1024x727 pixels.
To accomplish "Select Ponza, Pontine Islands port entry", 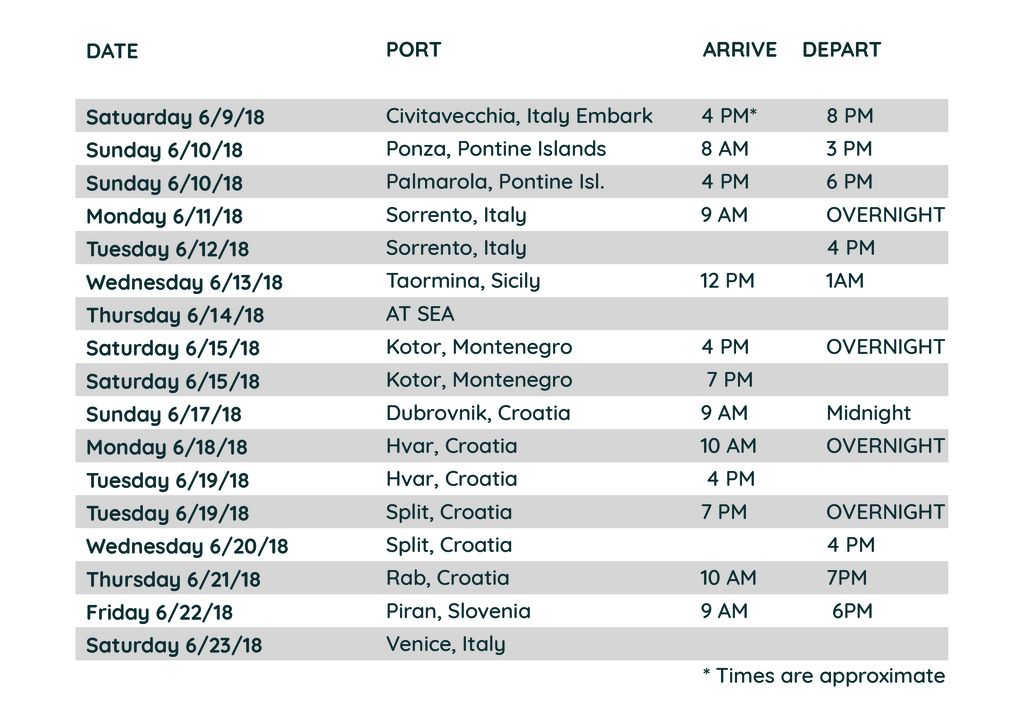I will (496, 149).
